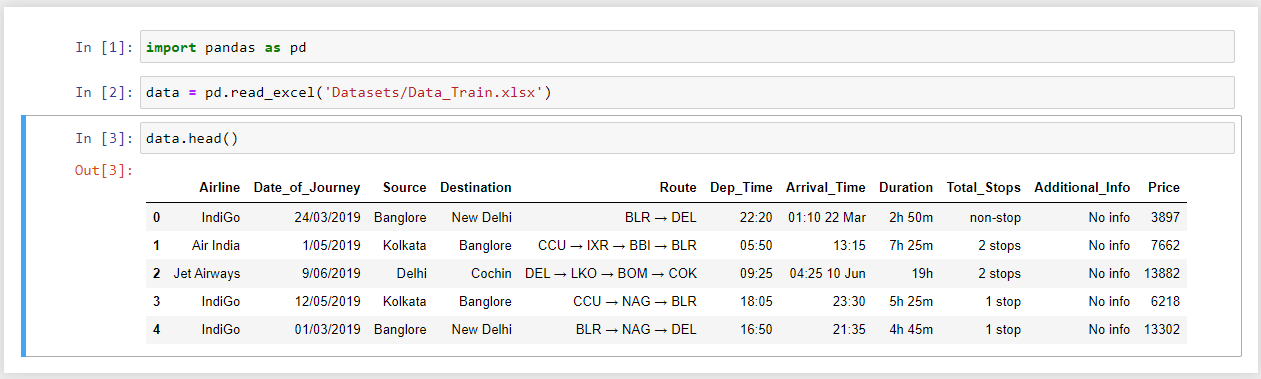Image resolution: width=1261 pixels, height=379 pixels.
Task: Click the Route column header
Action: click(678, 187)
